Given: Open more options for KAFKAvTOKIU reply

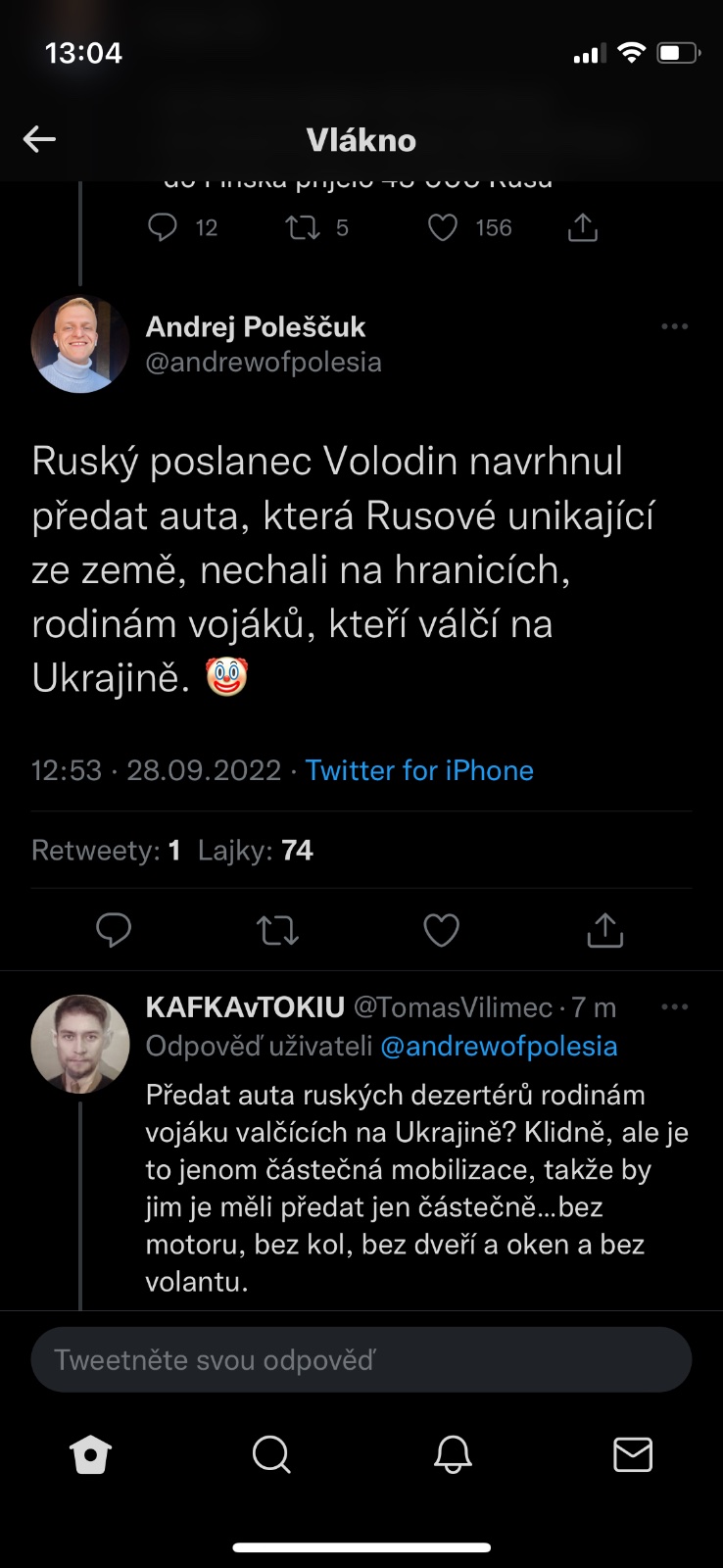Looking at the screenshot, I should (x=675, y=1006).
